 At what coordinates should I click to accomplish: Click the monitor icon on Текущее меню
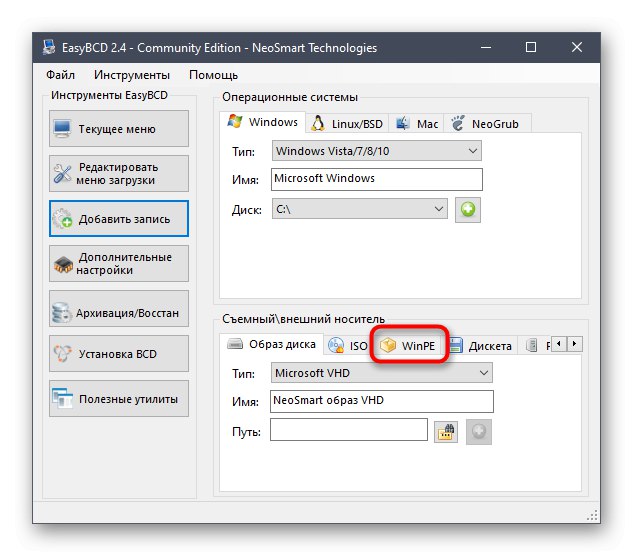click(62, 129)
